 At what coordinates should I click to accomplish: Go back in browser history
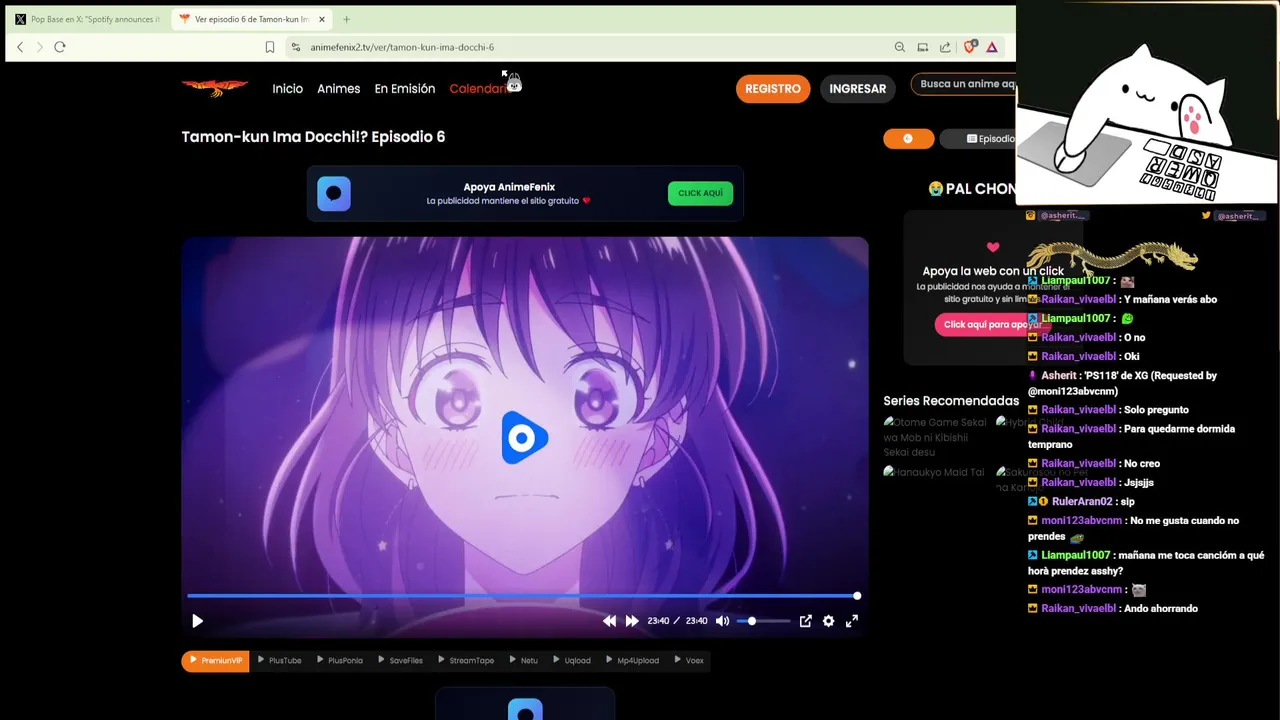(20, 47)
